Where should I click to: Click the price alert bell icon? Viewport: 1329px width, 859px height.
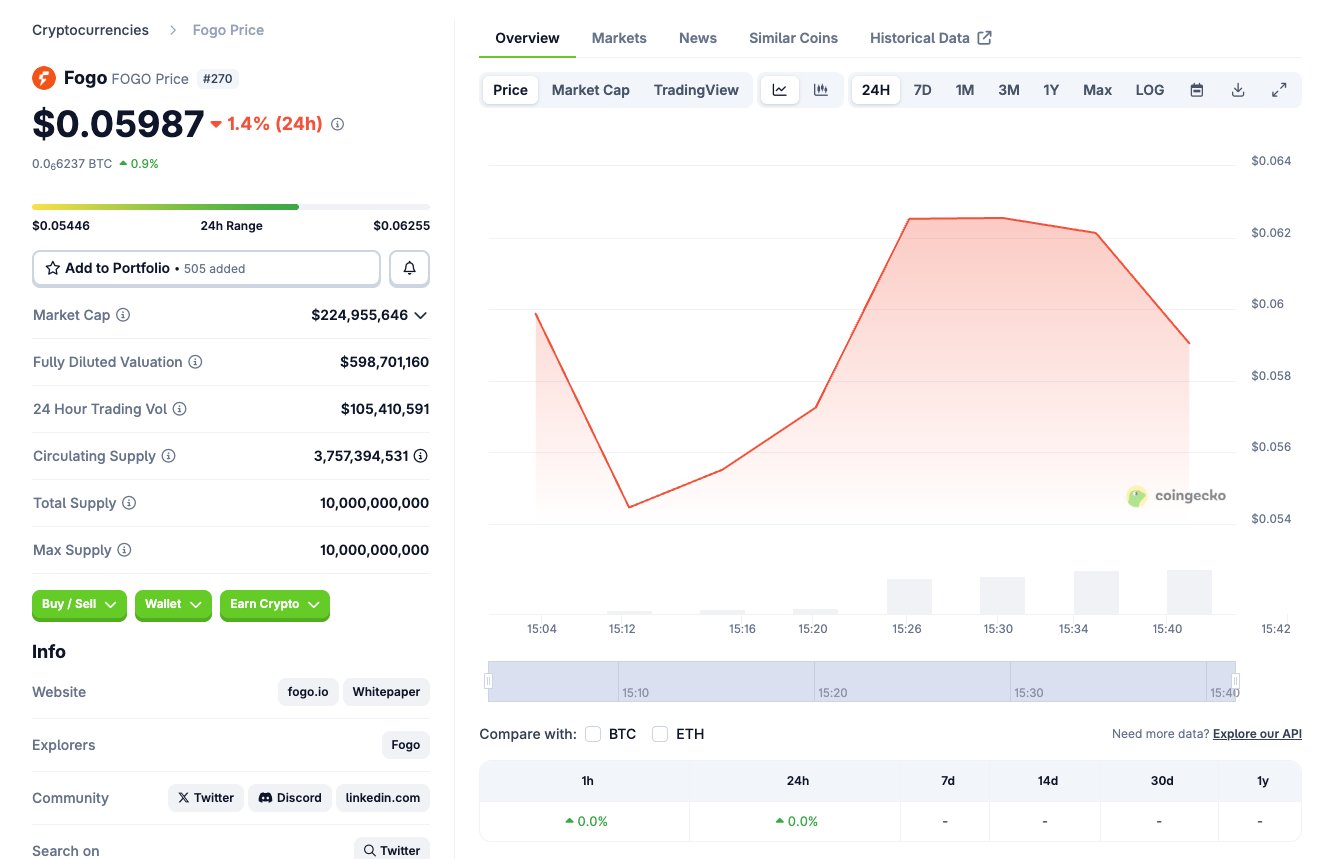point(409,268)
